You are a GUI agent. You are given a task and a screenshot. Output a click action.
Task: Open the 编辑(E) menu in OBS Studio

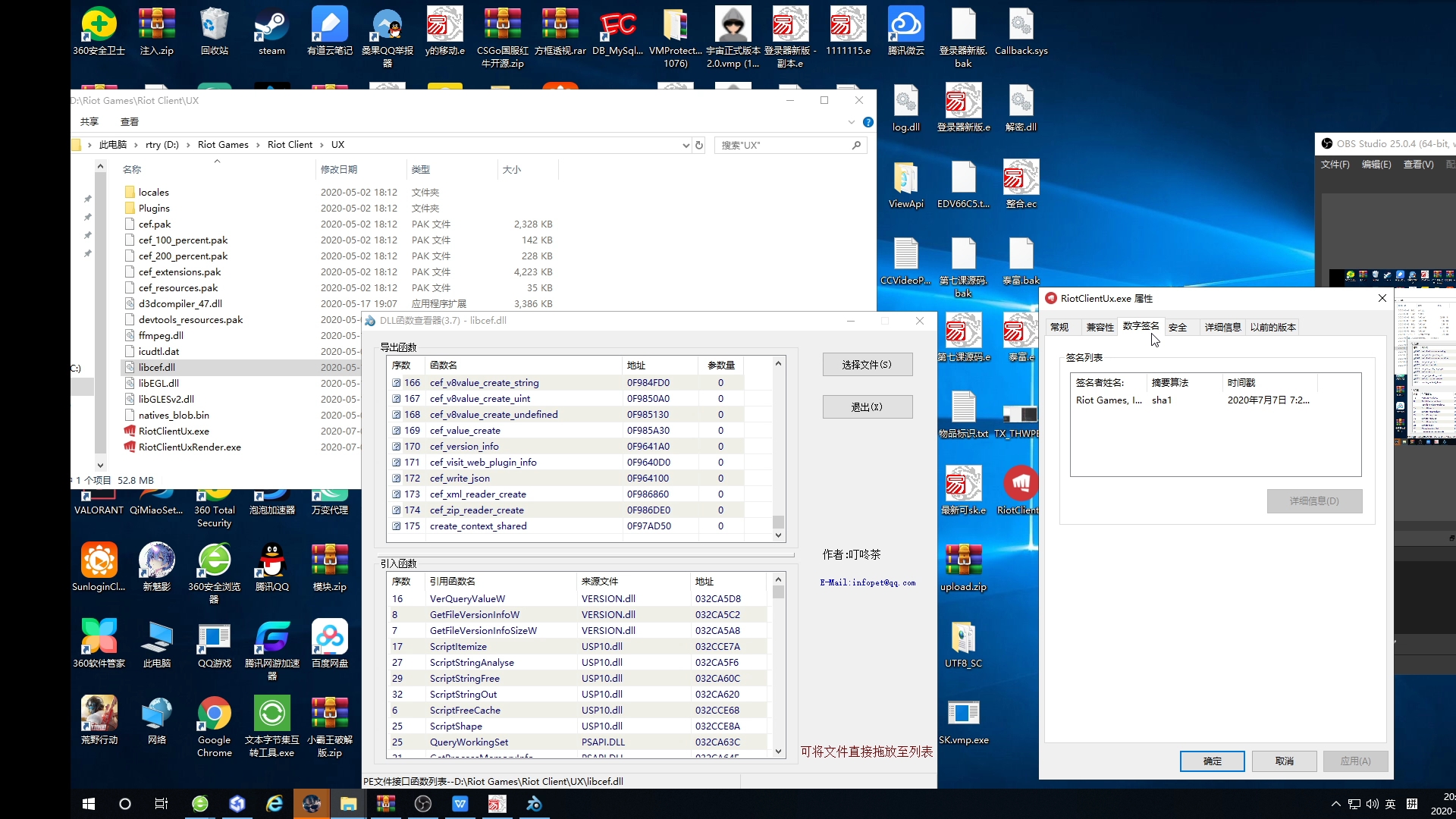[1376, 165]
